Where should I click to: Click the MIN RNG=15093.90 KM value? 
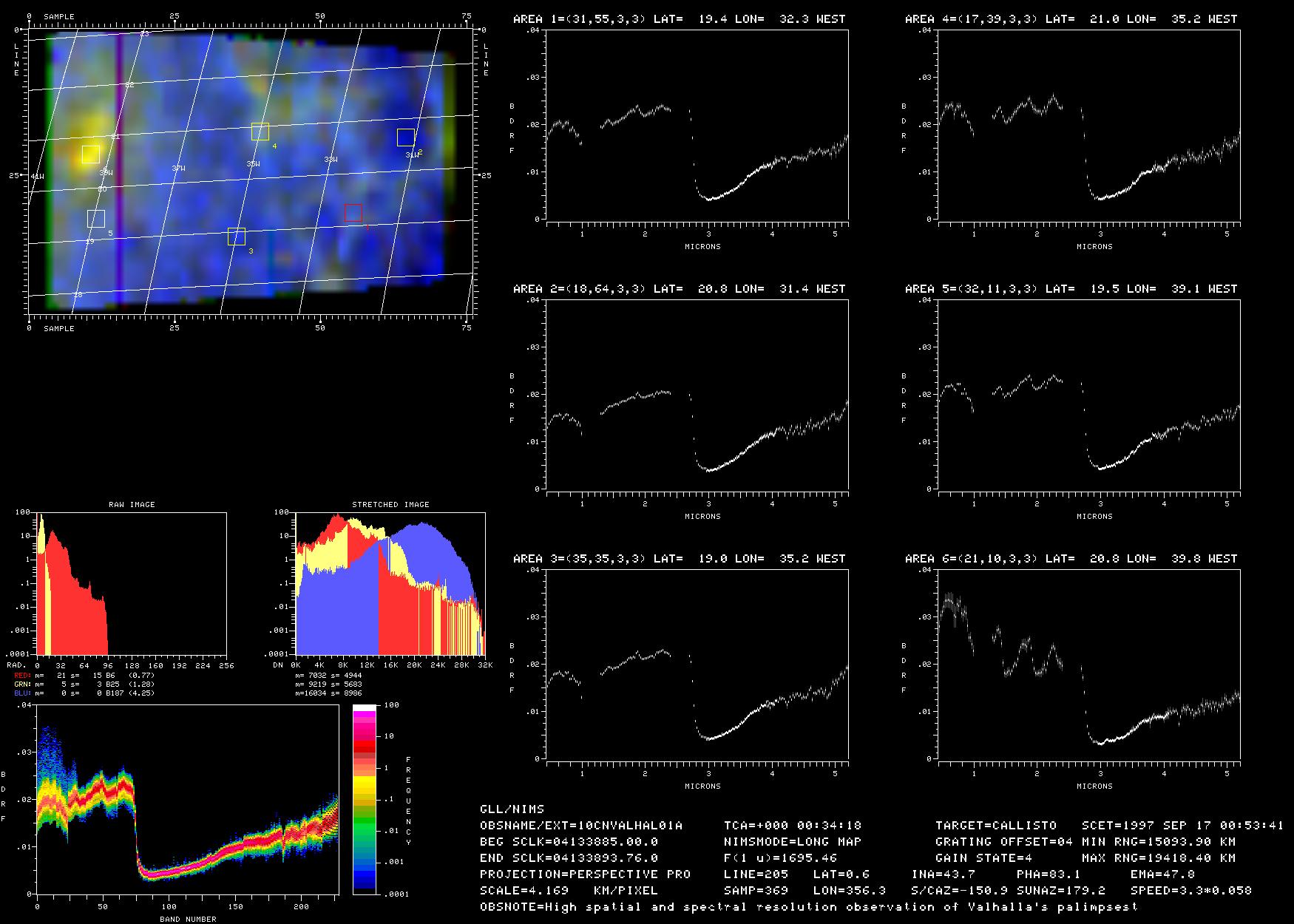tap(1159, 841)
